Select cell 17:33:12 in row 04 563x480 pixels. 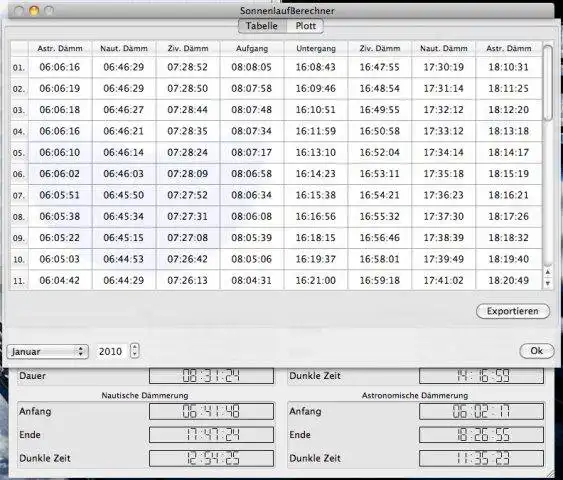[444, 131]
